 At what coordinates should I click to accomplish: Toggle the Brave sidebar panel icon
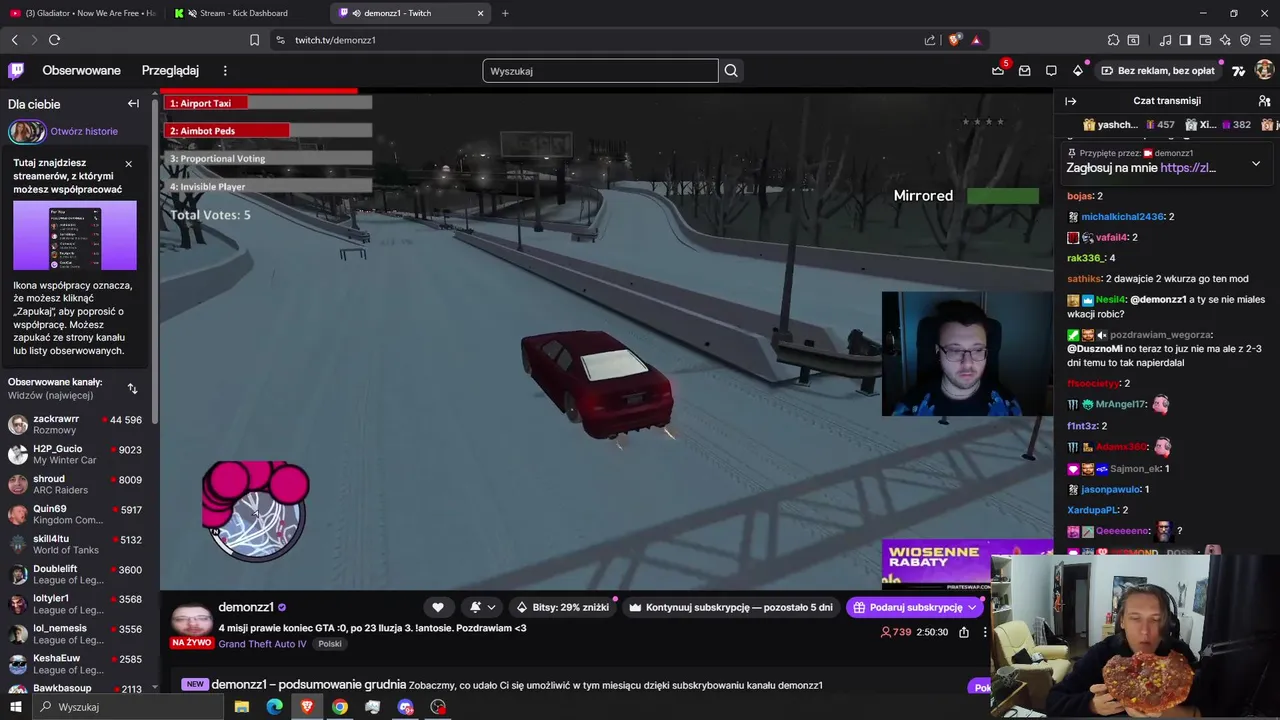point(1185,40)
